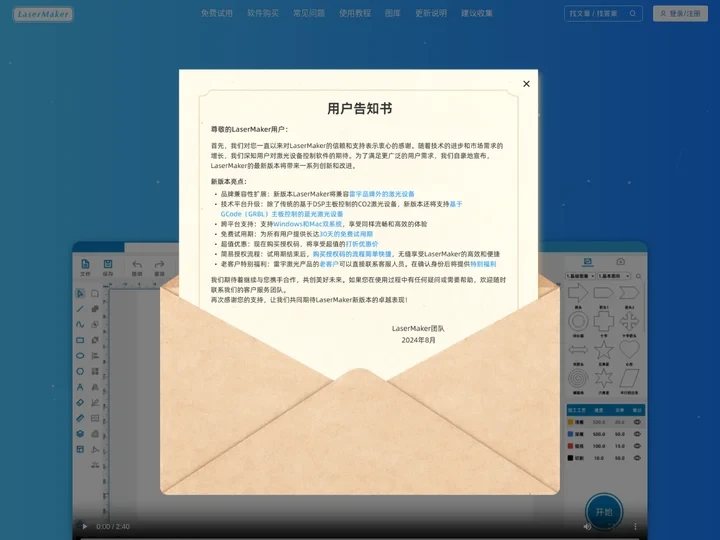Open the 老客户 link

tap(329, 264)
